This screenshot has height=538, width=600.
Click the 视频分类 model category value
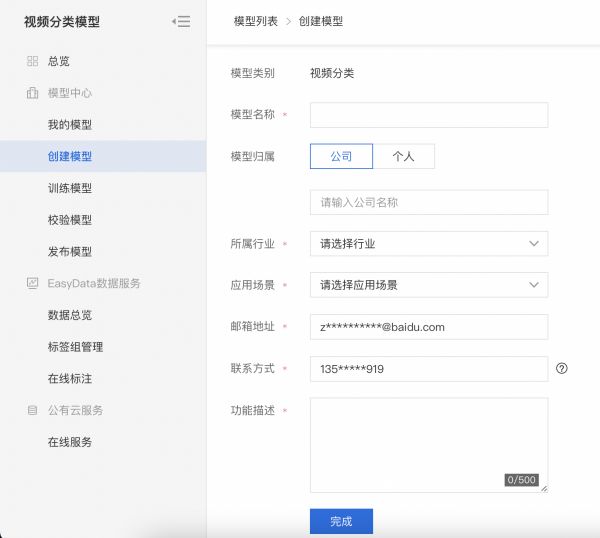click(x=332, y=73)
